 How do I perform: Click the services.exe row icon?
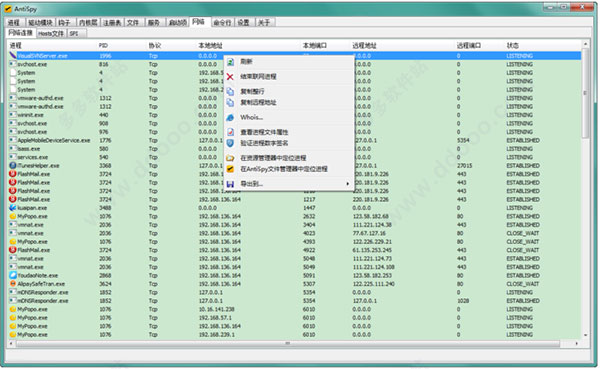[x=13, y=157]
